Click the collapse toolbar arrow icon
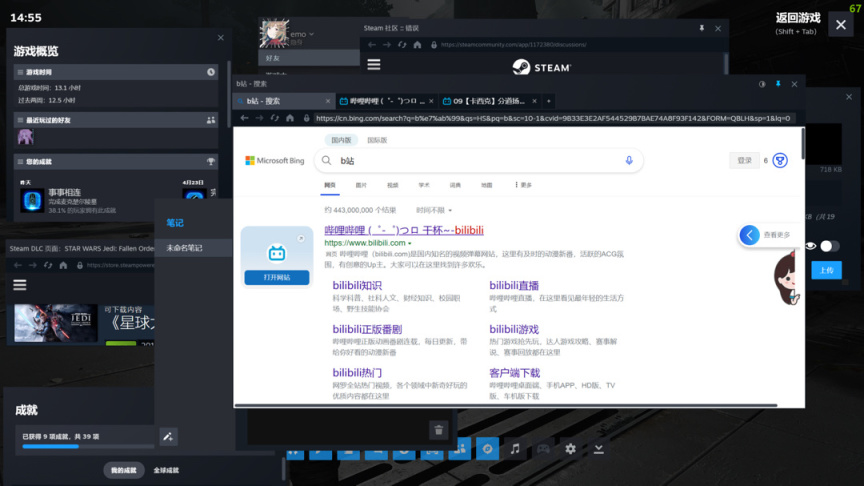Image resolution: width=864 pixels, height=486 pixels. tap(598, 449)
